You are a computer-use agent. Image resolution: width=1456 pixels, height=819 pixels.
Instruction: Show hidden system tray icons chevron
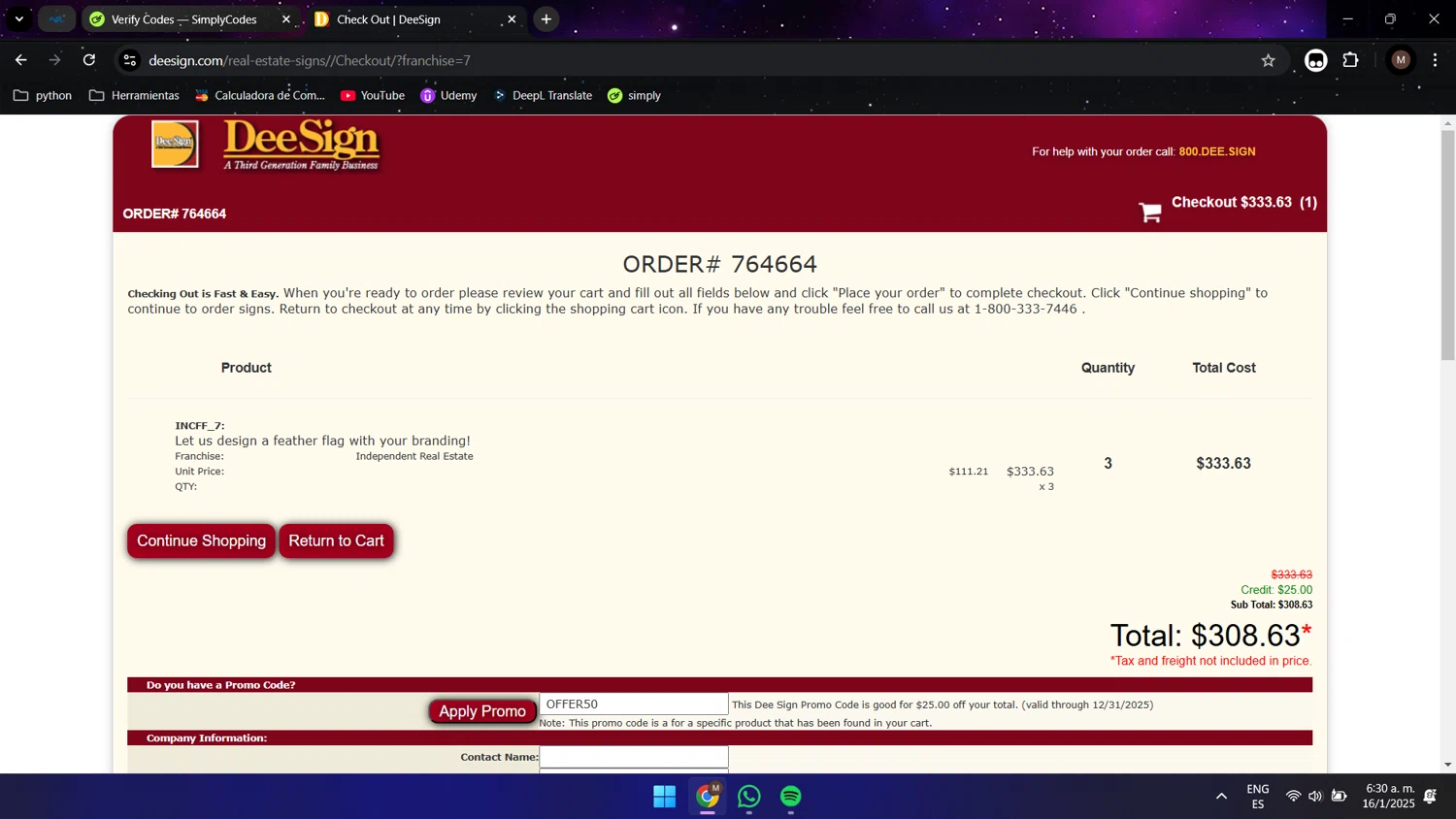click(1221, 797)
